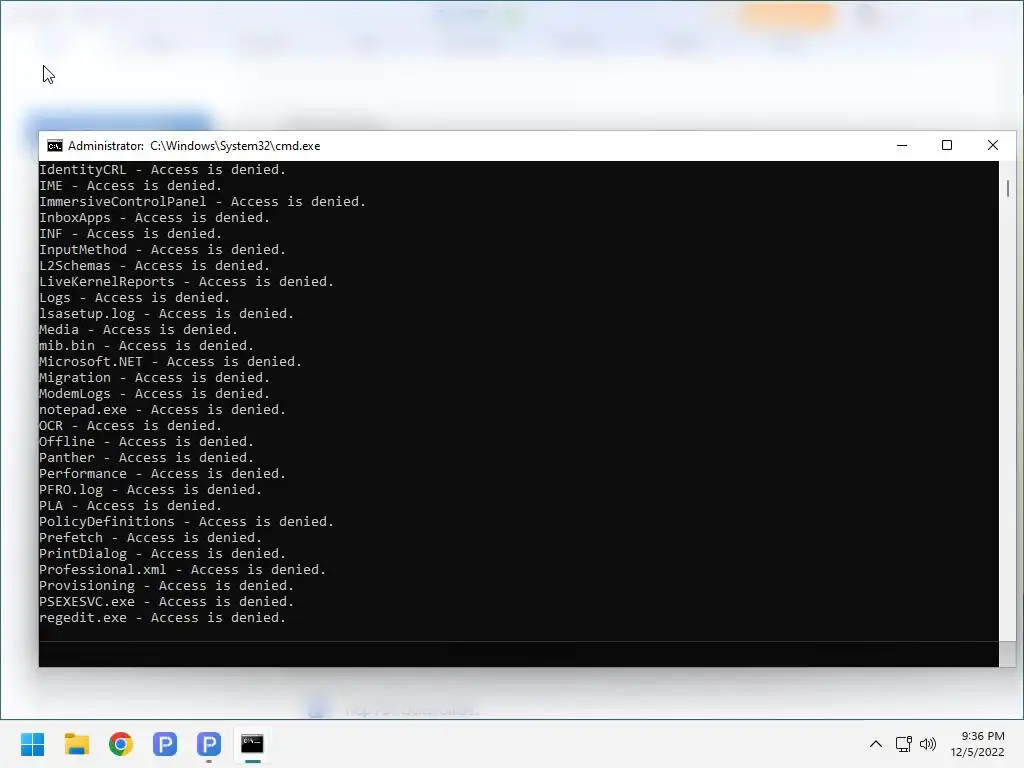Close the Command Prompt window
Viewport: 1024px width, 768px height.
993,146
